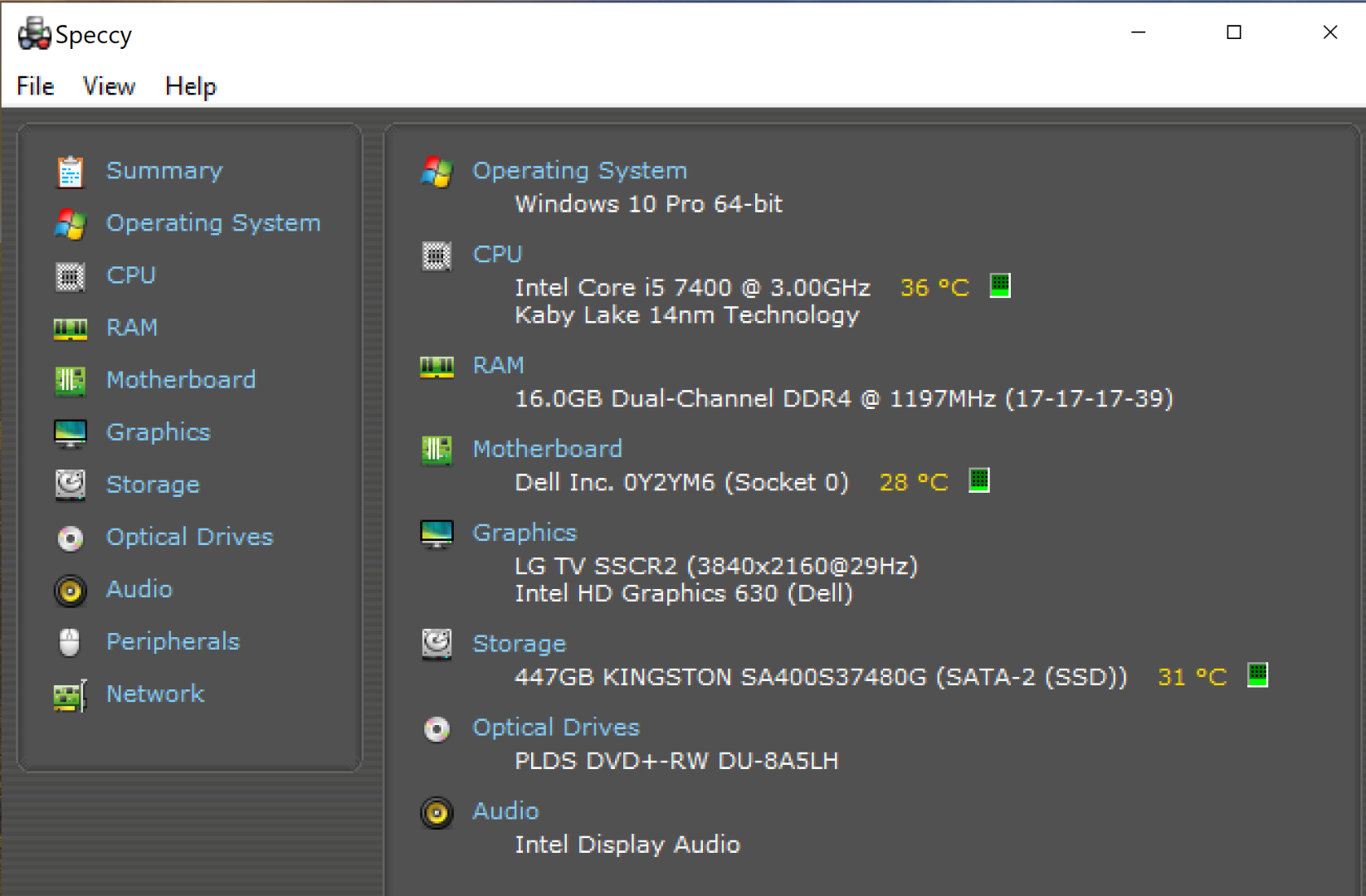Go to Operating System section in sidebar

tap(213, 224)
